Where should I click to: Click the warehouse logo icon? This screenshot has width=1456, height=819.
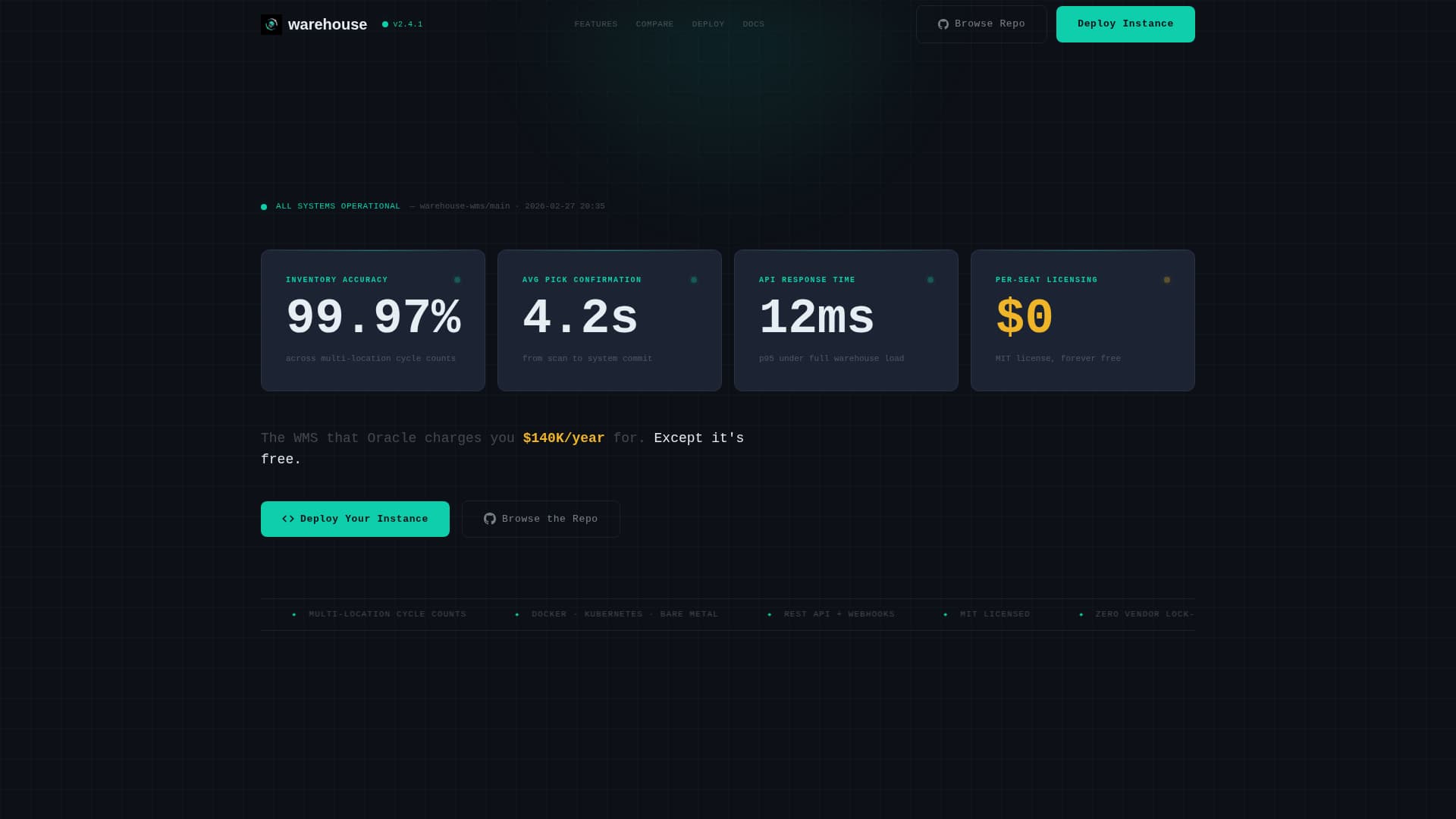coord(271,24)
